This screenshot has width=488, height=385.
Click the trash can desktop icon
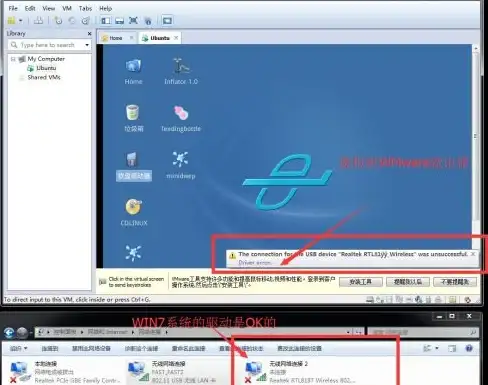click(x=133, y=118)
